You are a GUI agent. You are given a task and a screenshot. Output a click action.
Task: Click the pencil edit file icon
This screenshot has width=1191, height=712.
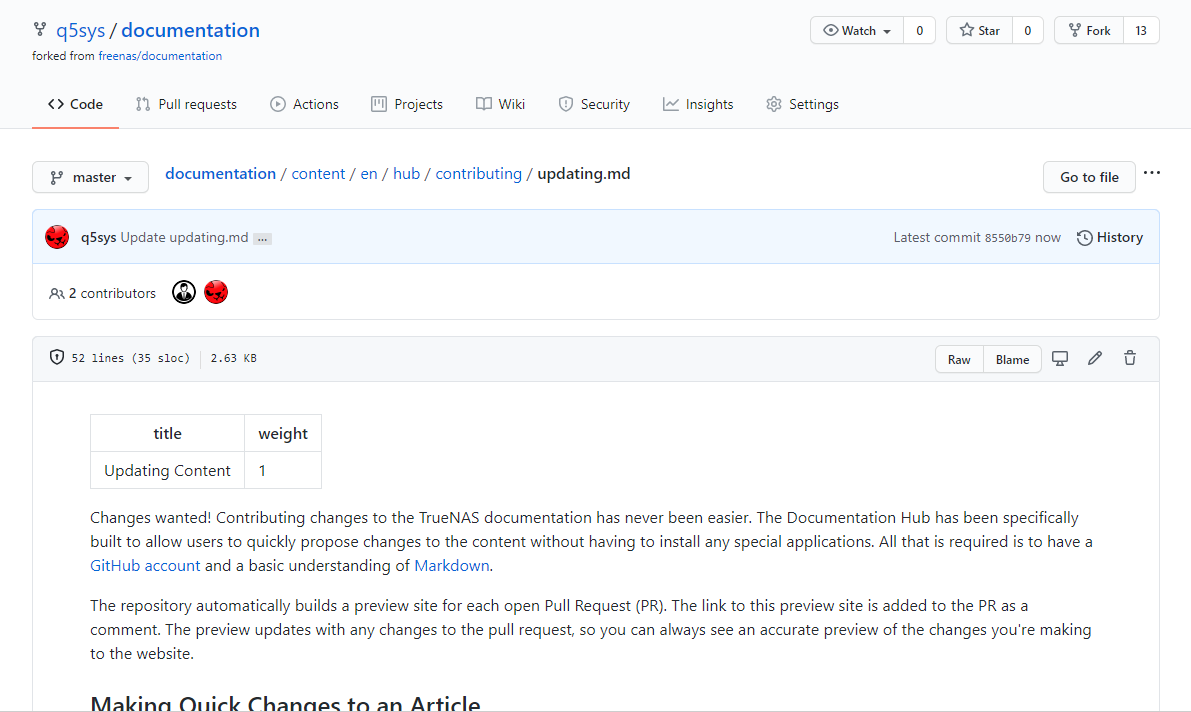pos(1095,358)
